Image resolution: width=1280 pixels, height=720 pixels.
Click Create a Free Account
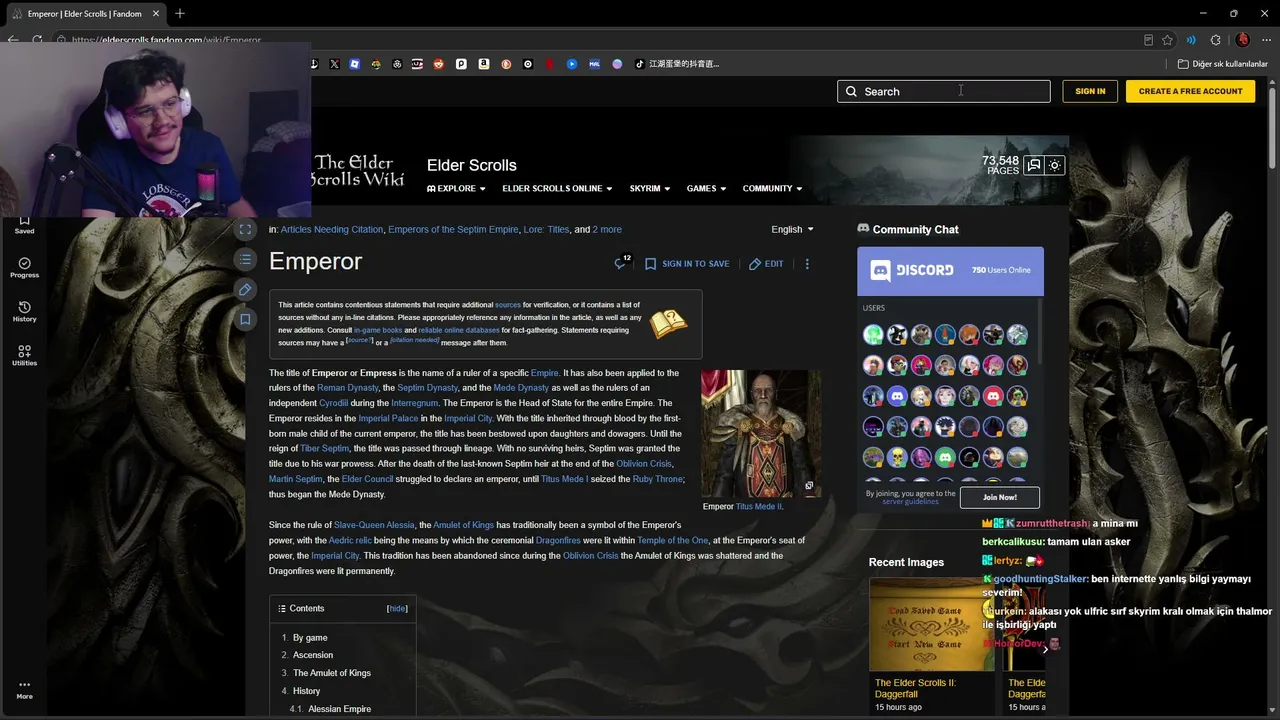point(1190,91)
